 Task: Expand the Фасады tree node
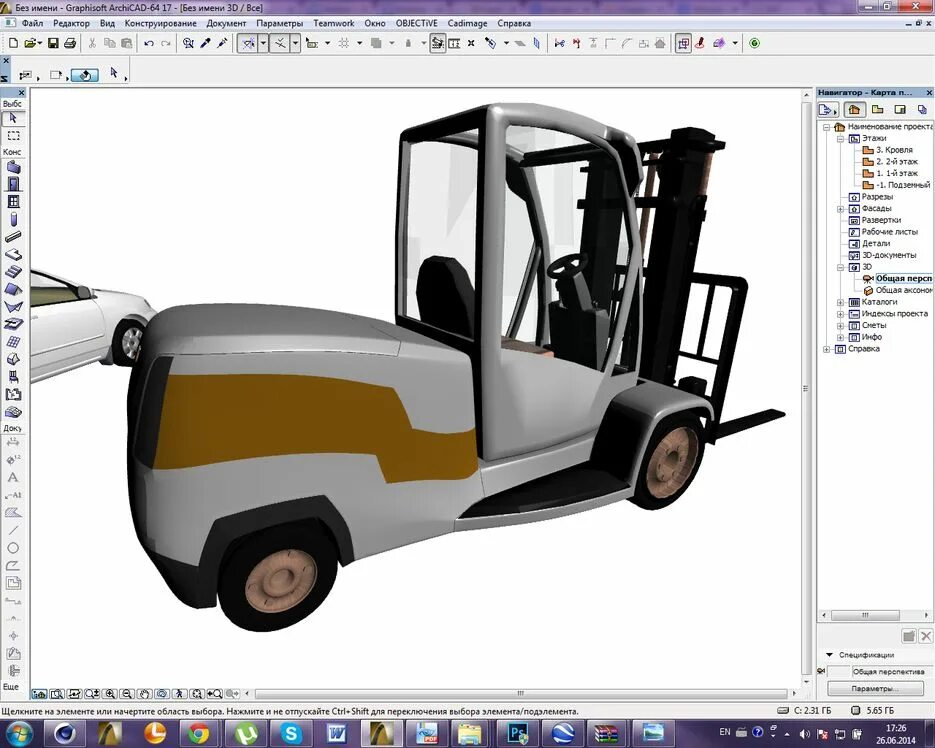click(x=840, y=209)
